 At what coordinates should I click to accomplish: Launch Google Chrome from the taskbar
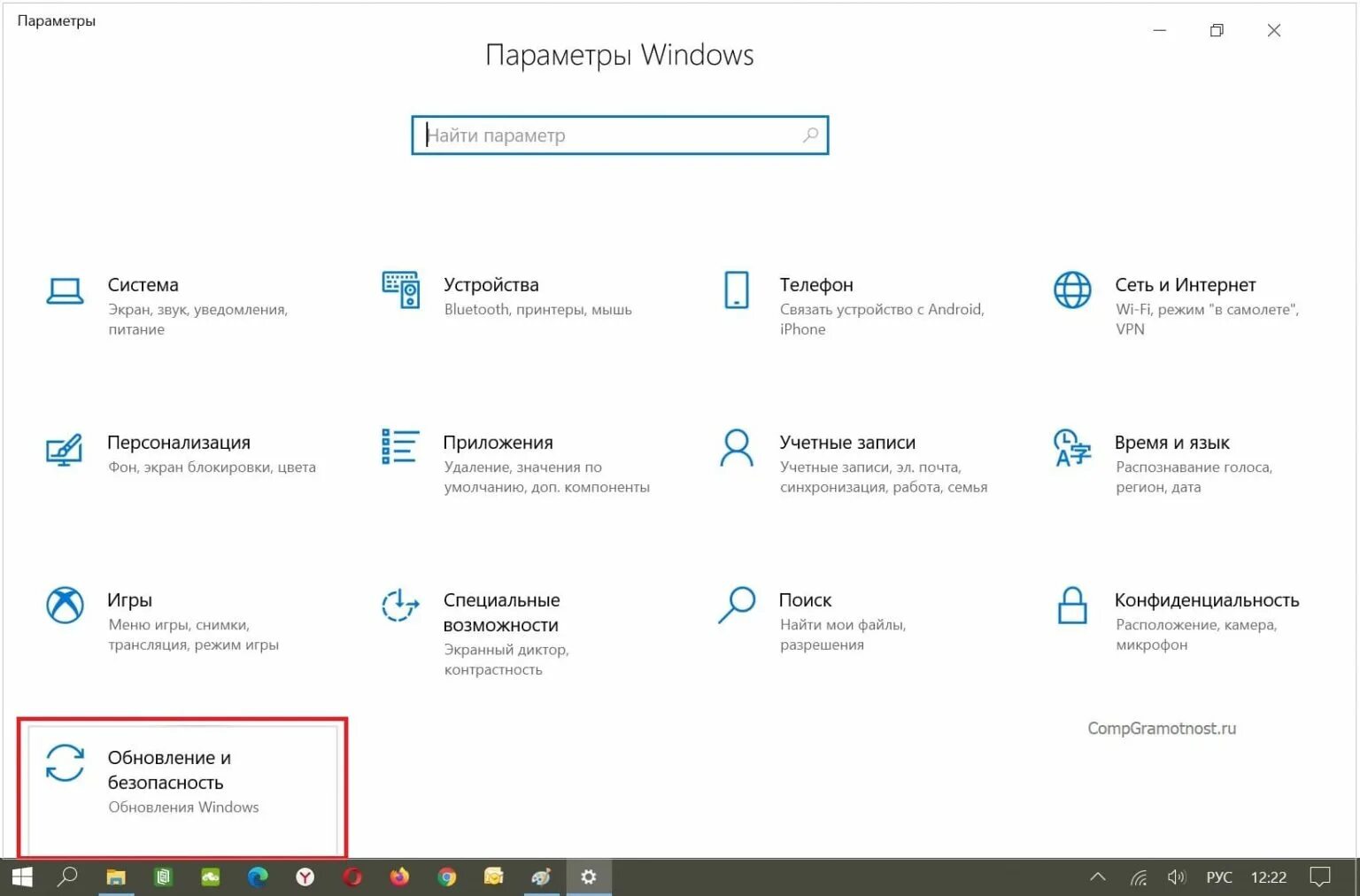pyautogui.click(x=447, y=877)
